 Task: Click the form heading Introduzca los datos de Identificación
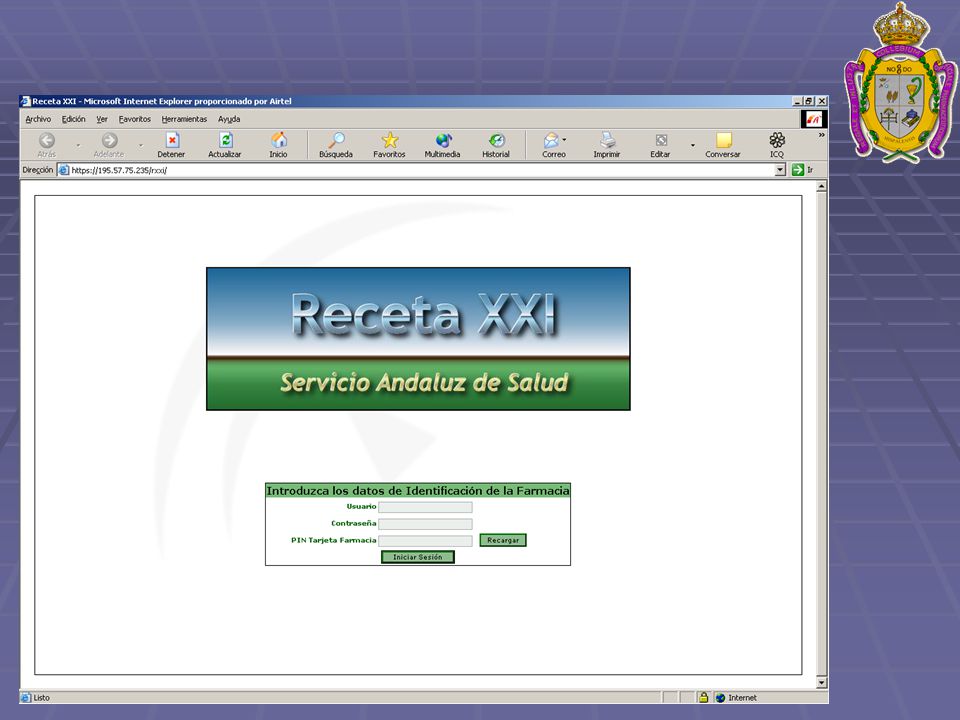coord(418,490)
